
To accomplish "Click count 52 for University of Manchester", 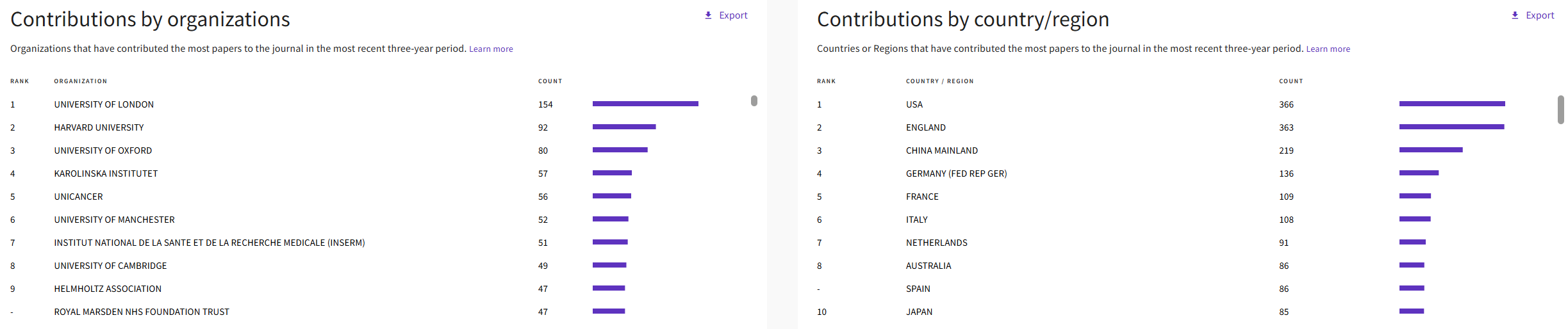I will coord(543,220).
